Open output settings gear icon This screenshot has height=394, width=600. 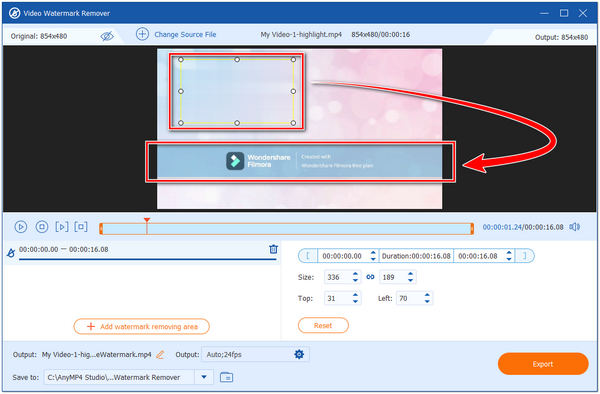point(299,354)
